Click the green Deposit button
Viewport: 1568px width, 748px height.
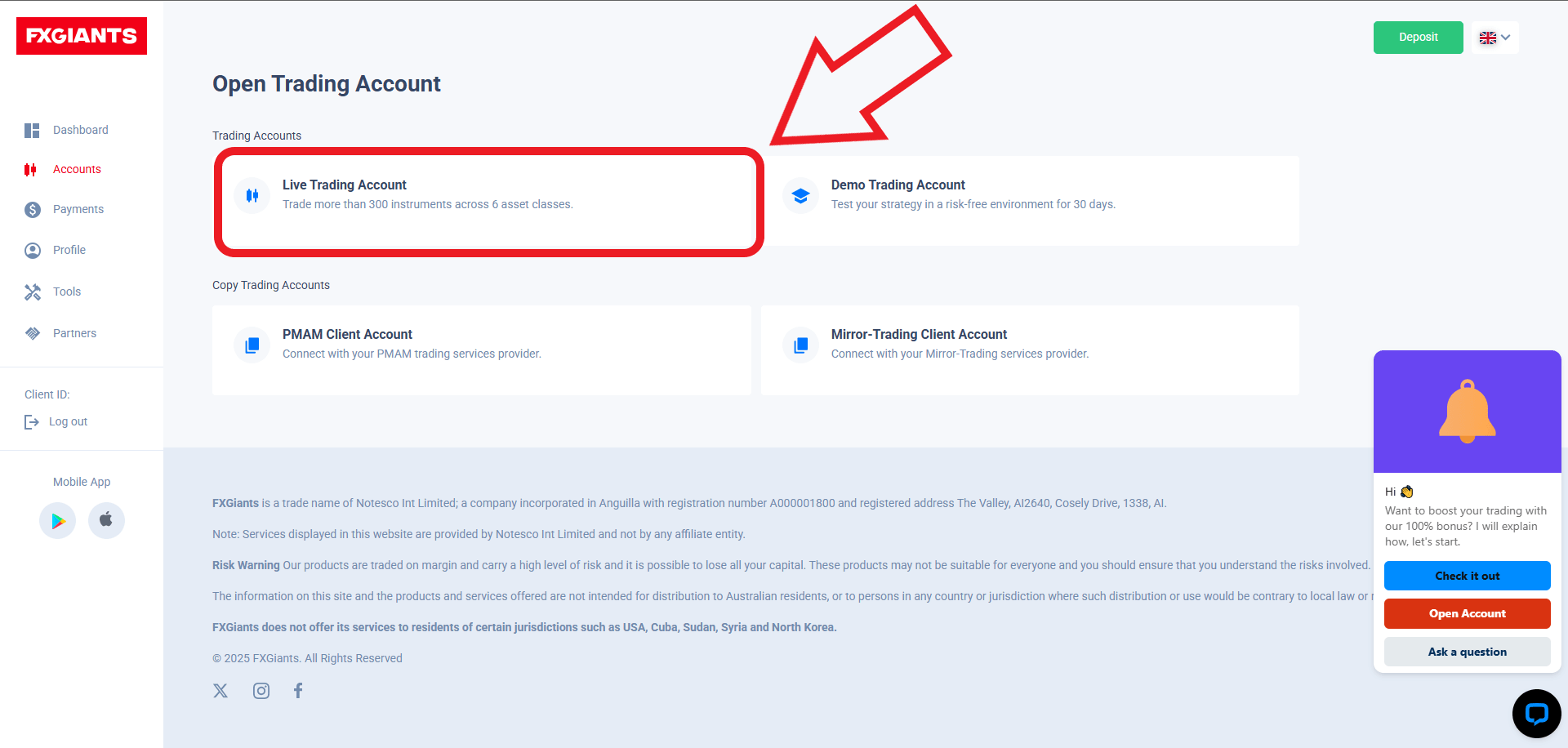click(1419, 38)
